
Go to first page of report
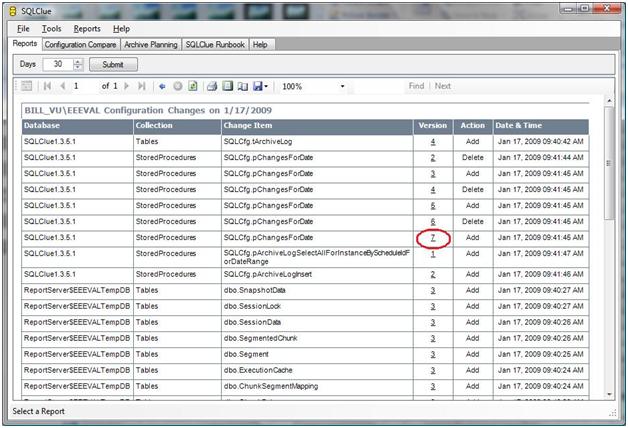(47, 86)
